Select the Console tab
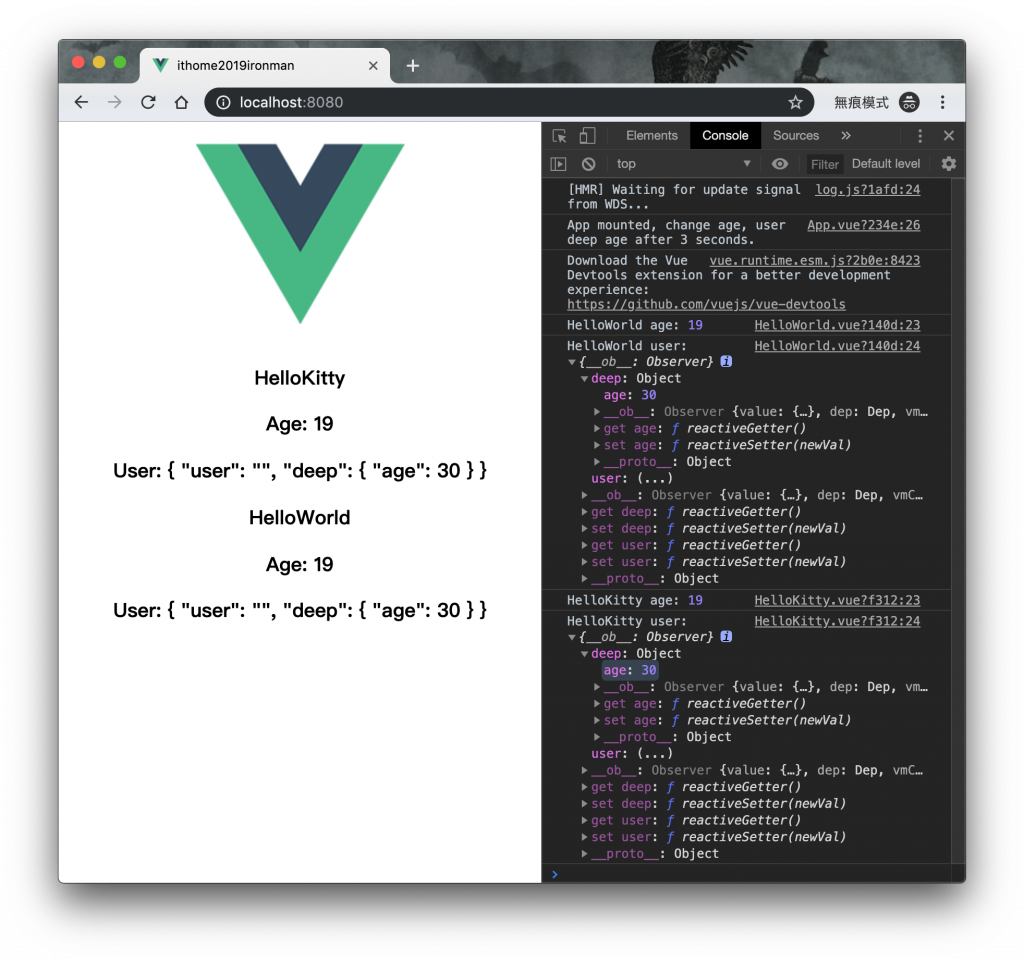 [725, 136]
